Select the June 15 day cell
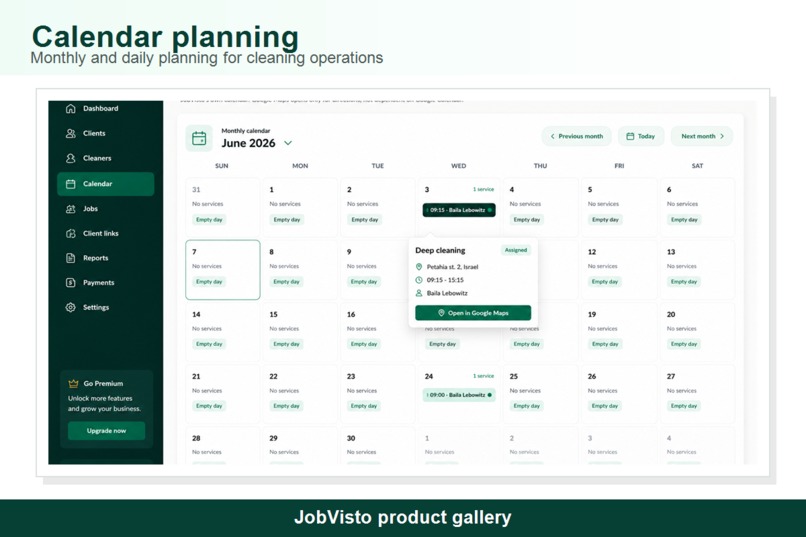 [x=300, y=332]
